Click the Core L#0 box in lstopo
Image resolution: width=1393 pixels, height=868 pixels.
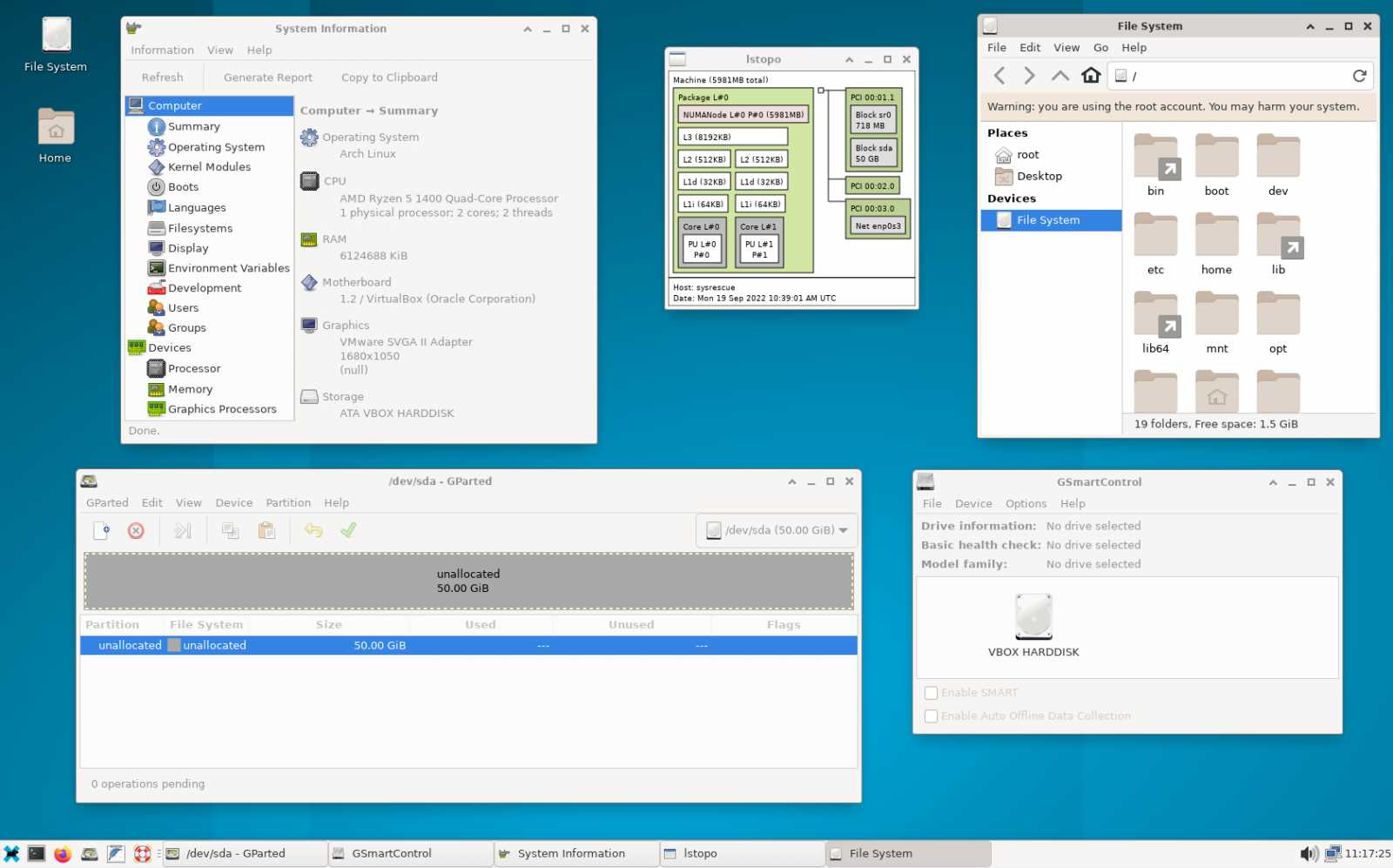pyautogui.click(x=701, y=241)
